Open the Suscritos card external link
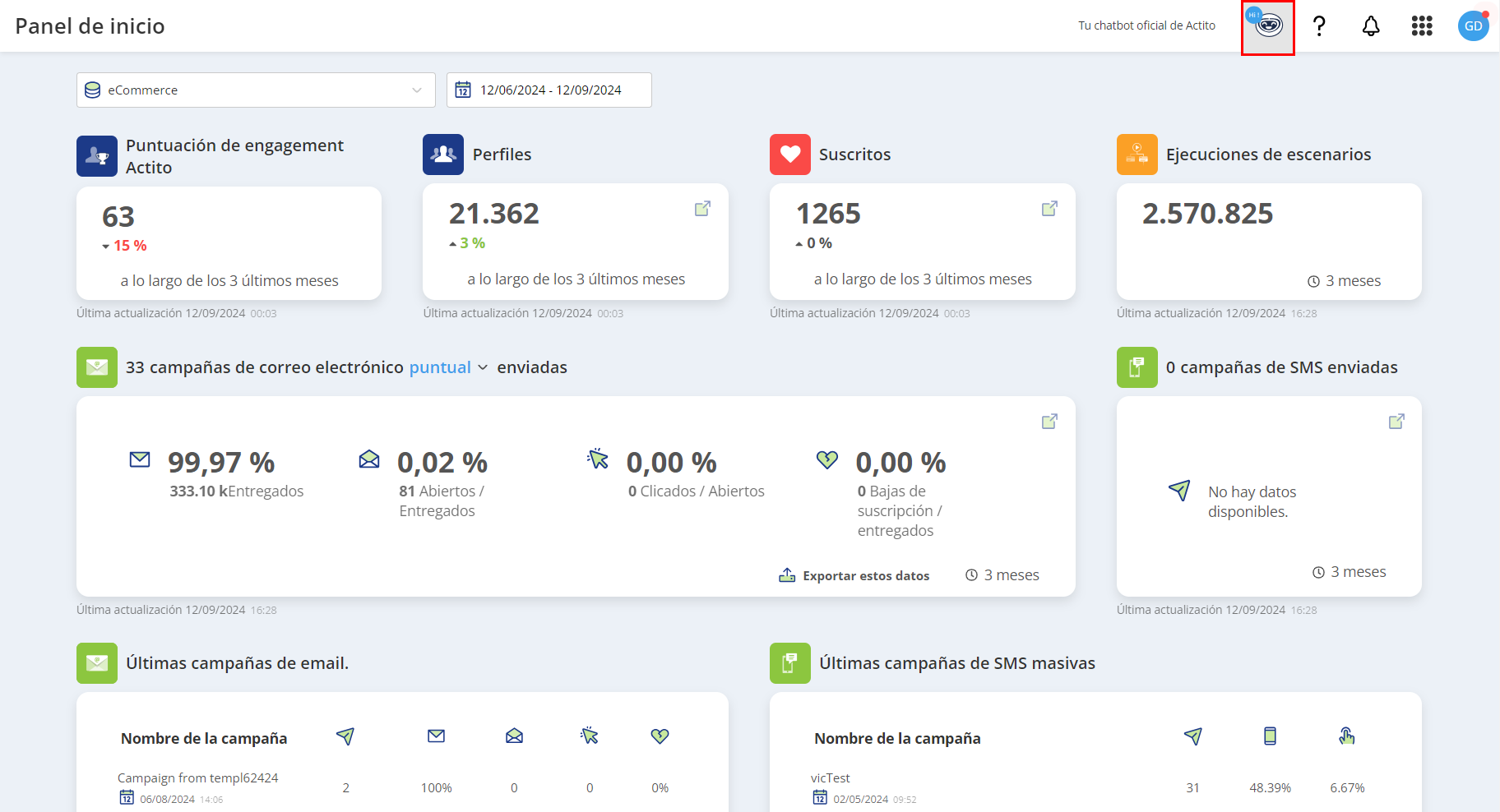Image resolution: width=1500 pixels, height=812 pixels. click(x=1049, y=209)
